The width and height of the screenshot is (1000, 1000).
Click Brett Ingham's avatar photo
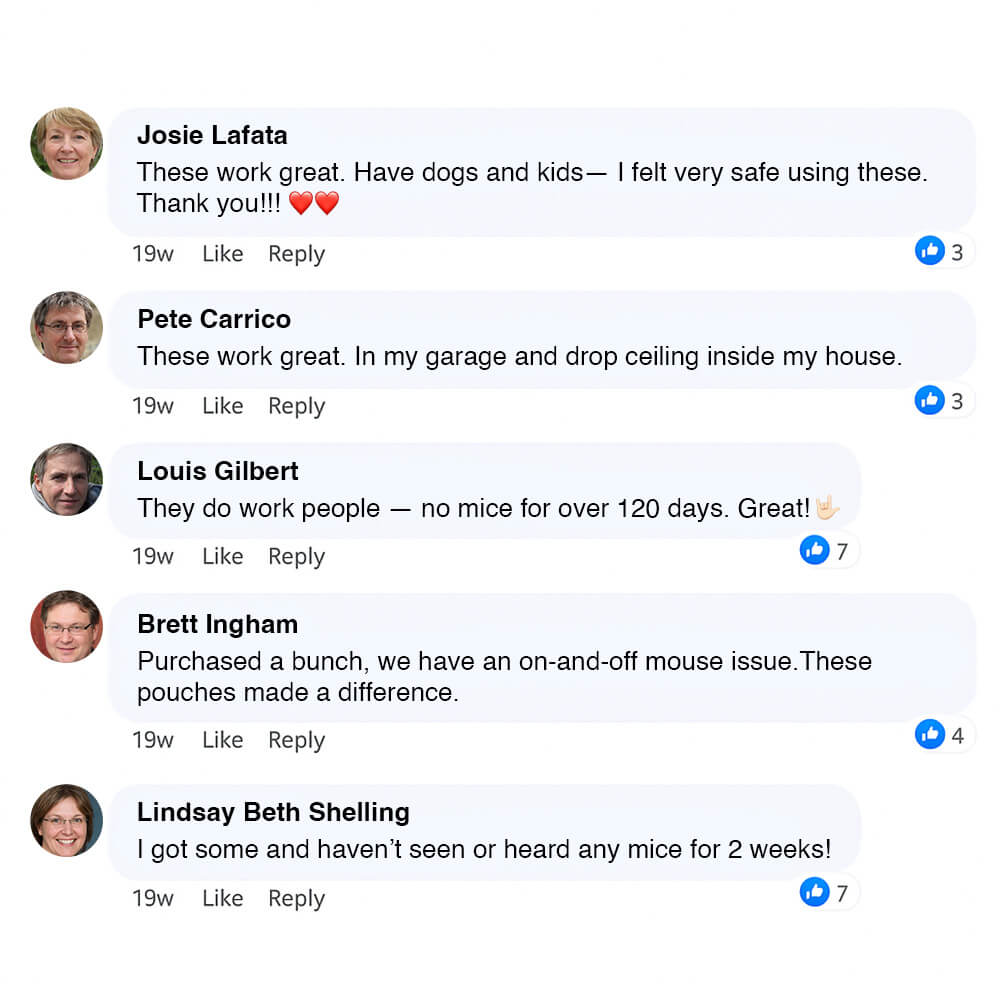67,627
